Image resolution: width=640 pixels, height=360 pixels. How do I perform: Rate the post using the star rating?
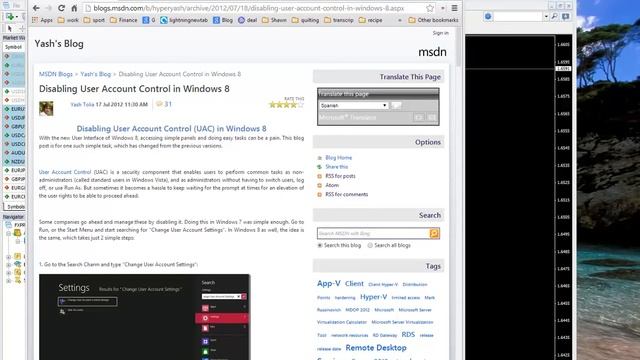(286, 105)
